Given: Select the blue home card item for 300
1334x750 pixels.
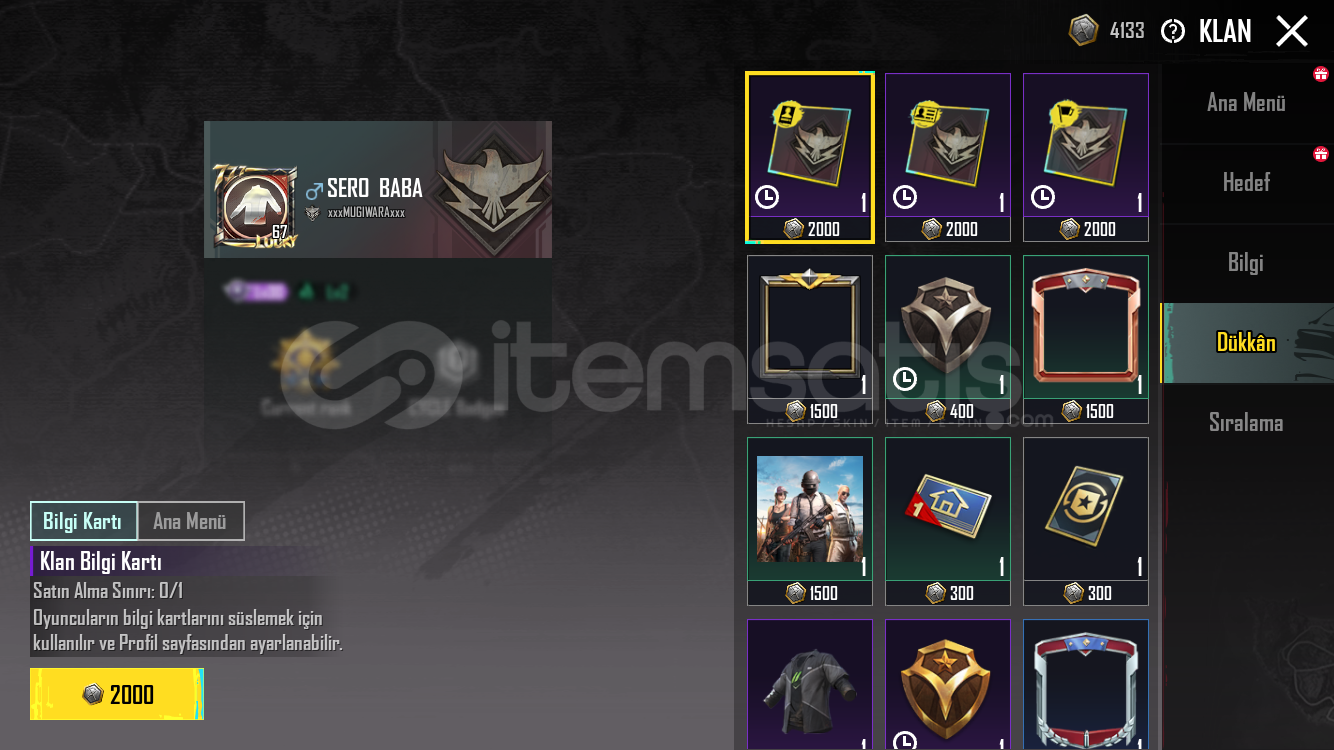Looking at the screenshot, I should [x=948, y=521].
